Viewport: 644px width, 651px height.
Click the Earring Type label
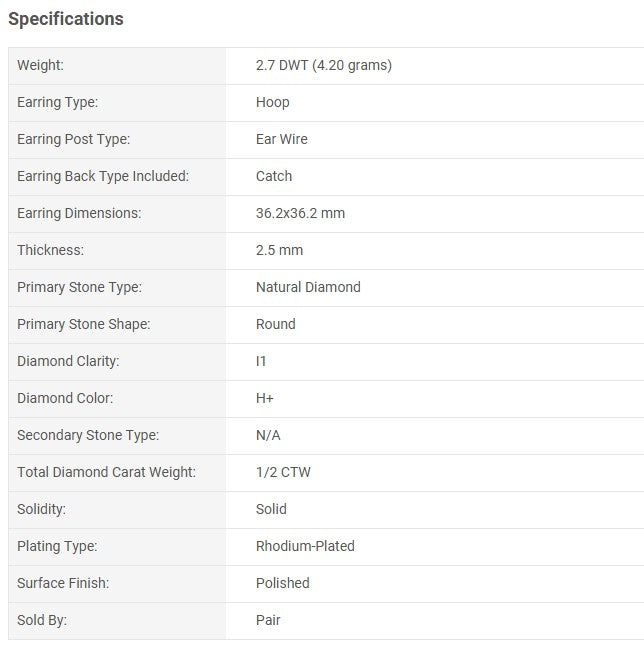pos(58,102)
